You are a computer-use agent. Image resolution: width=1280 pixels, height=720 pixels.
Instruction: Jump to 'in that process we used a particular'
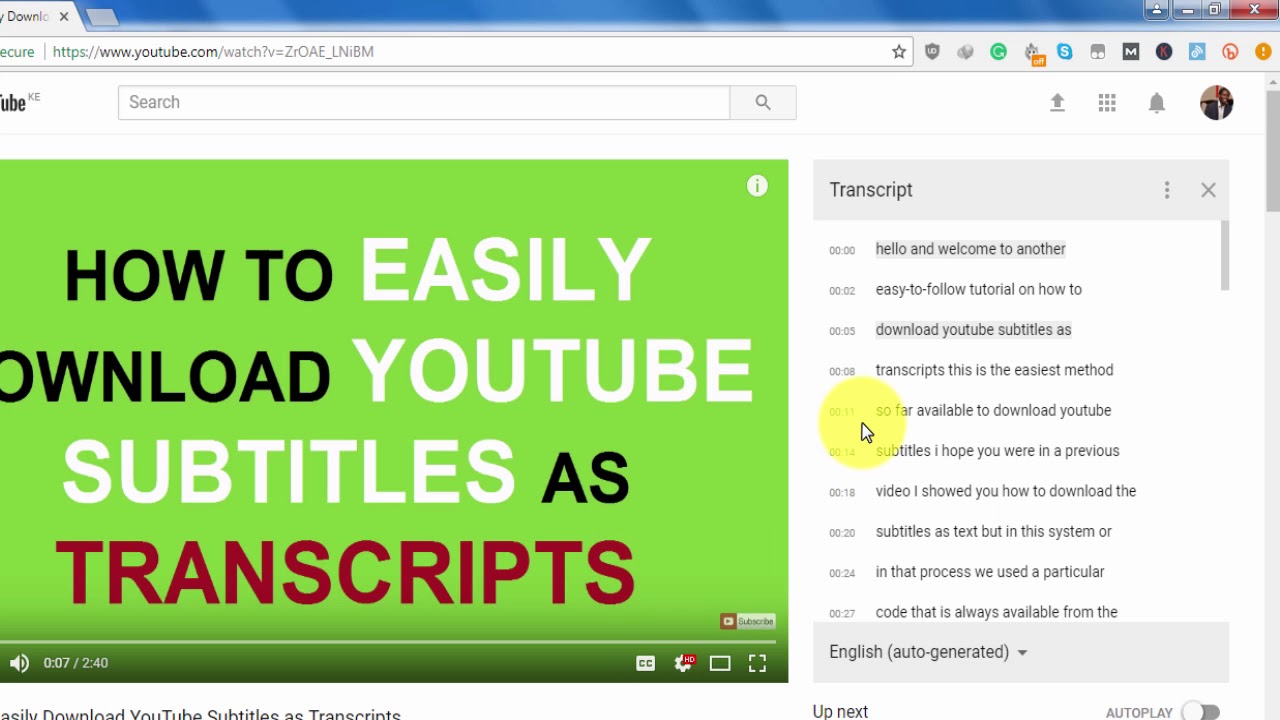click(x=990, y=572)
